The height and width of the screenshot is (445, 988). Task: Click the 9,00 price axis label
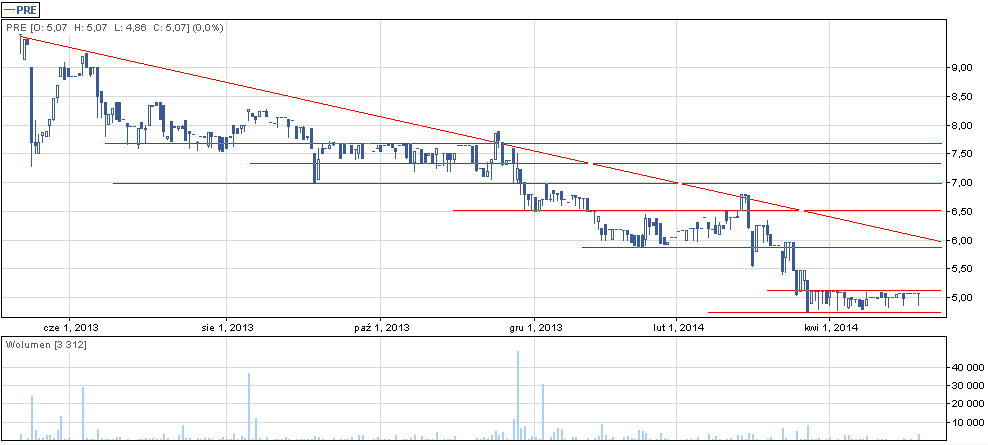point(962,68)
